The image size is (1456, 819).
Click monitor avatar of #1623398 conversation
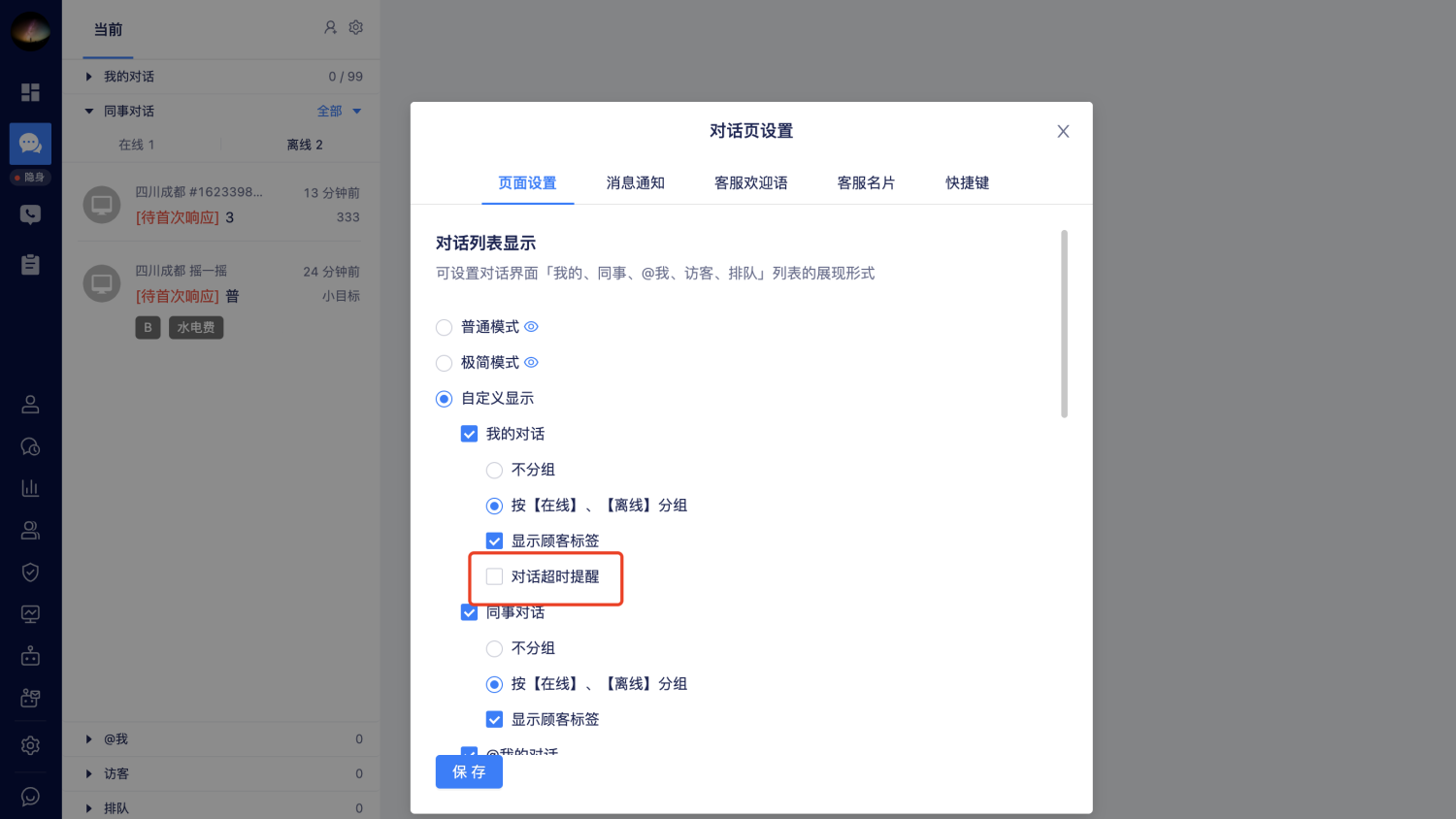[102, 206]
